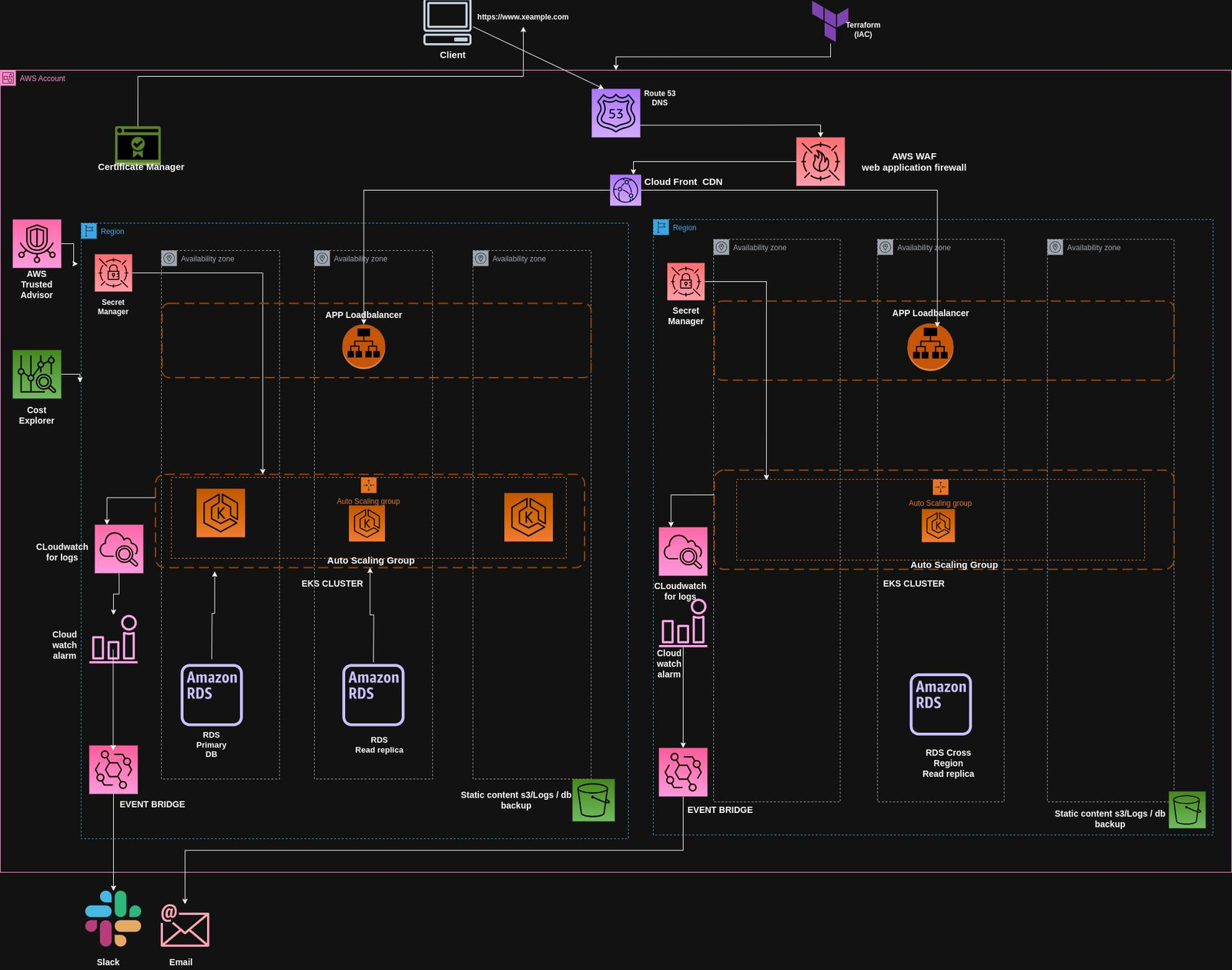Click the RDS Cross Region Read replica icon
Image resolution: width=1232 pixels, height=970 pixels.
[x=941, y=704]
